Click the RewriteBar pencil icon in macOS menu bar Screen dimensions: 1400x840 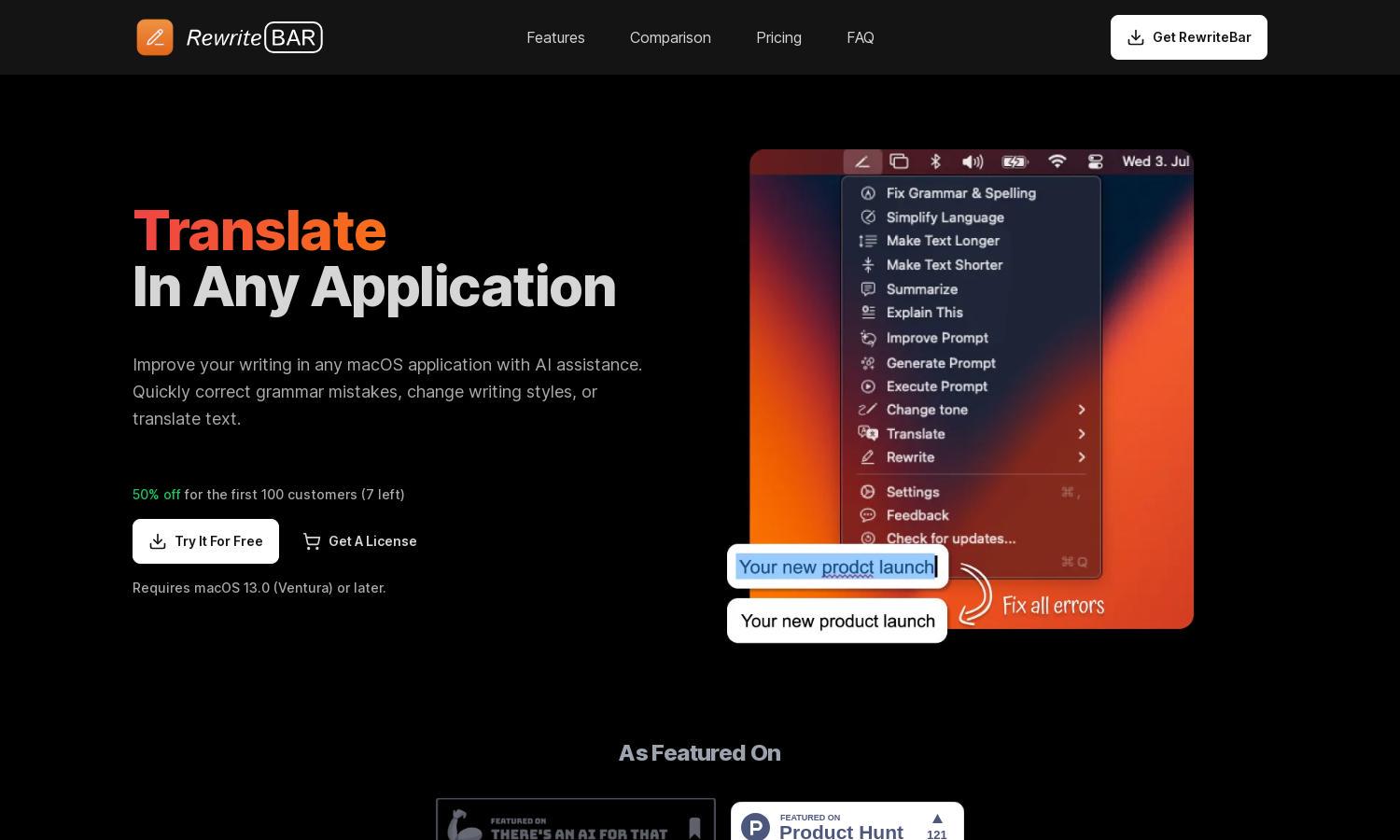[x=862, y=161]
